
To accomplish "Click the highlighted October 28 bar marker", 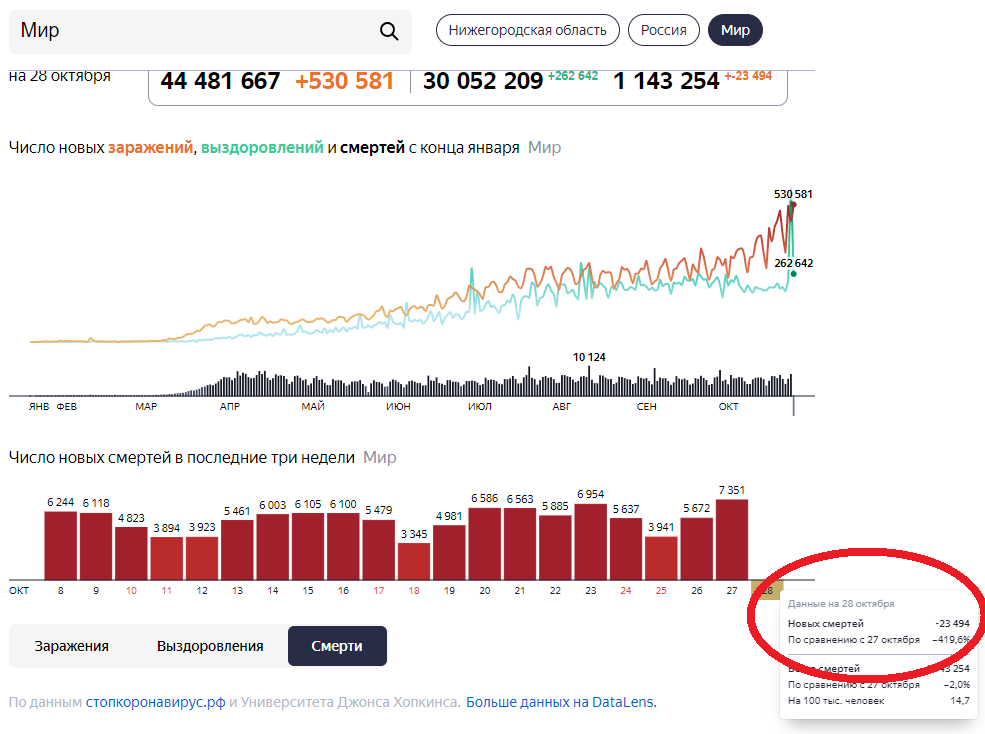I will click(768, 589).
